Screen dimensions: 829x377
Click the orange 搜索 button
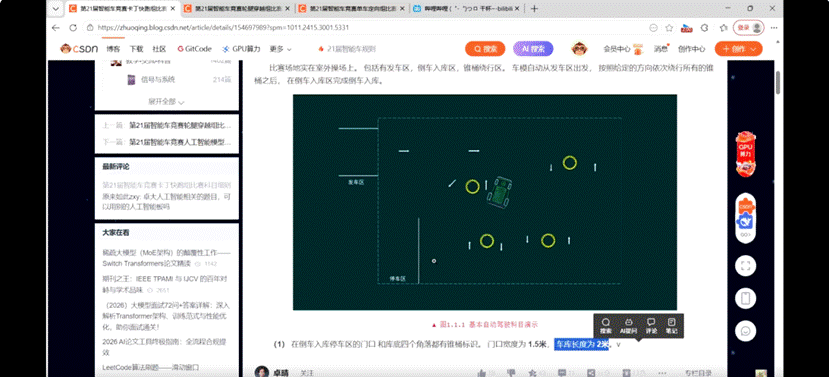[485, 49]
